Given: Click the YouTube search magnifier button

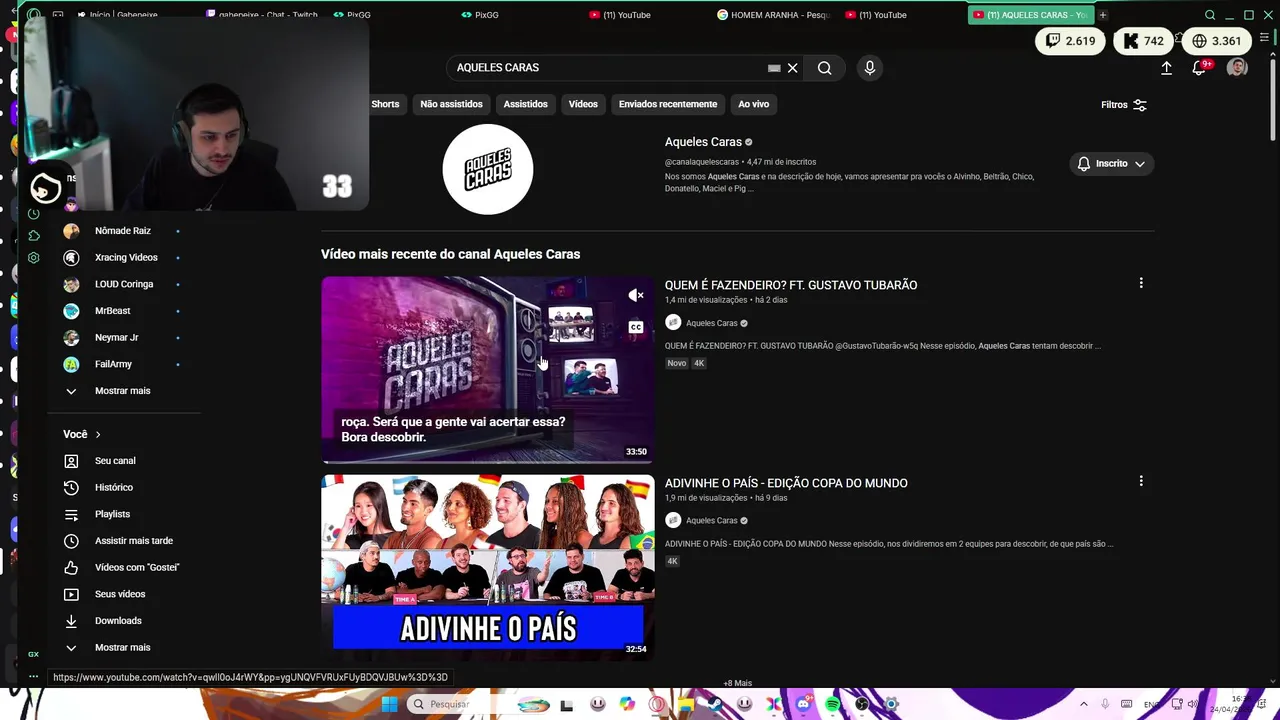Looking at the screenshot, I should click(x=824, y=68).
